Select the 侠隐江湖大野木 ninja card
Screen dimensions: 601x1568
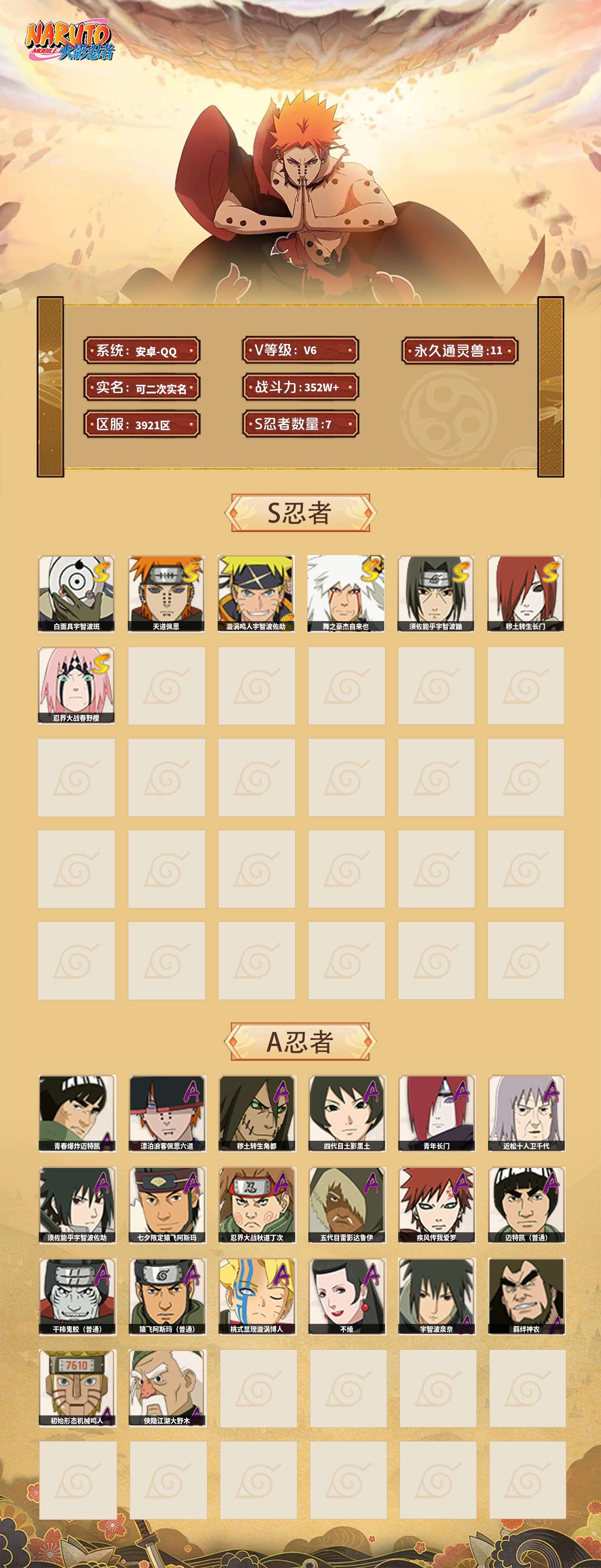click(x=167, y=1388)
